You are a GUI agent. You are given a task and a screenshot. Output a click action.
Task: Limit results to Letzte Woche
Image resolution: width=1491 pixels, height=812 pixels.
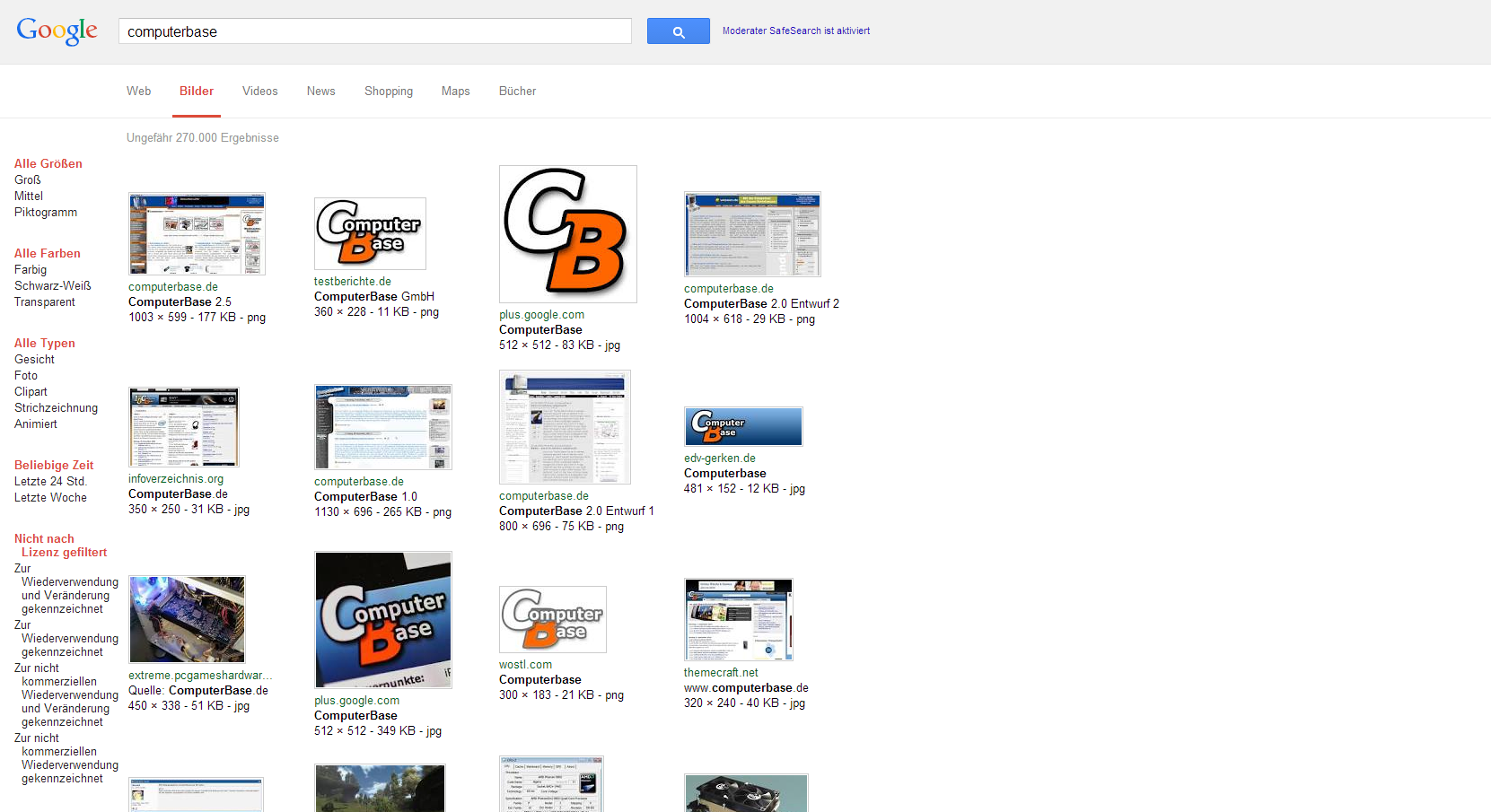50,497
